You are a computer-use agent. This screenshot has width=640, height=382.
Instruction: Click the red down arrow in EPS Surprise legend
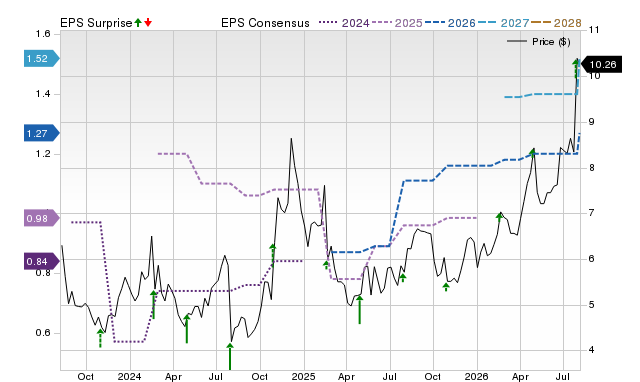tap(148, 22)
